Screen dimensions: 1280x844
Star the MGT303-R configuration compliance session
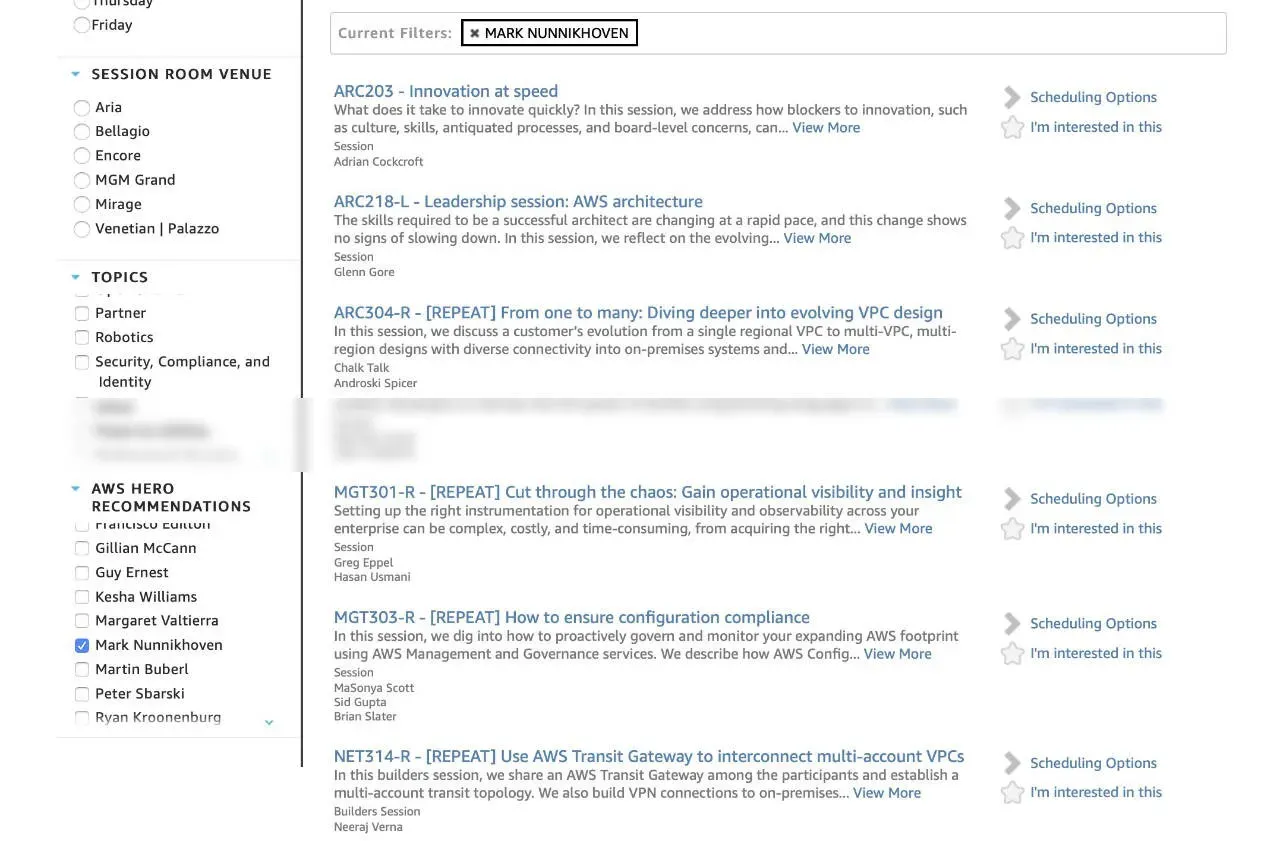tap(1012, 653)
